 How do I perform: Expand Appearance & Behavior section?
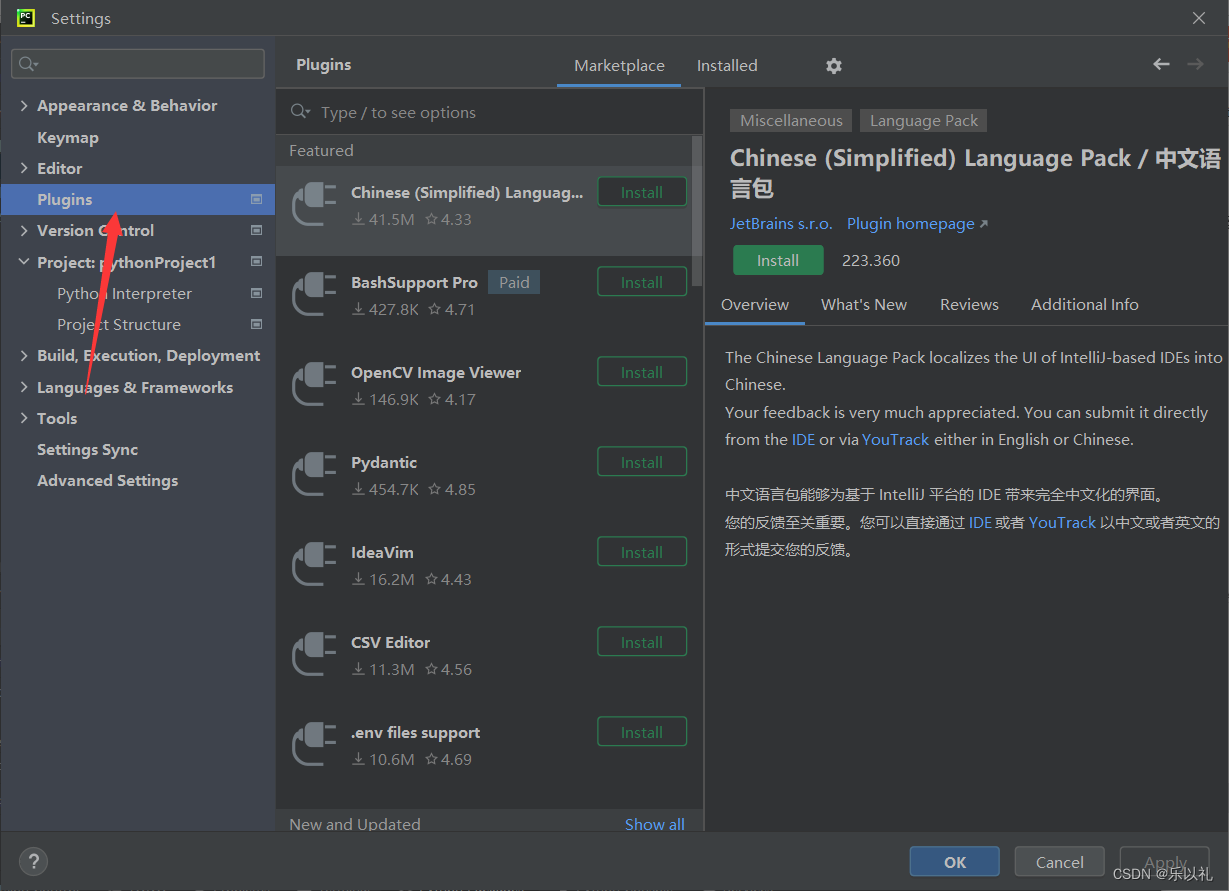[24, 105]
